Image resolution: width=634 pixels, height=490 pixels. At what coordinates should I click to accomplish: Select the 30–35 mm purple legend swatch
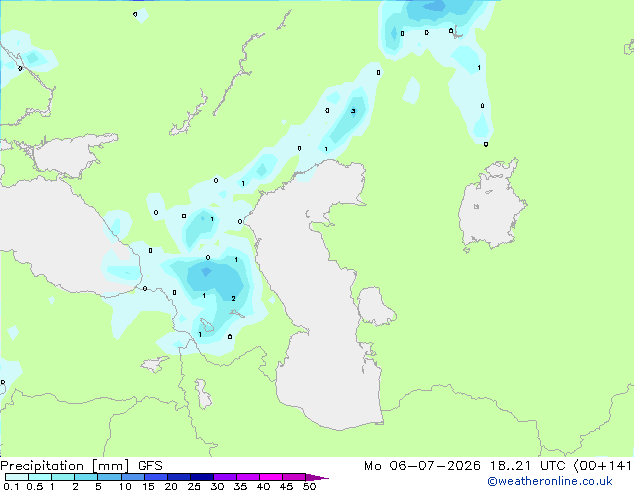point(224,477)
